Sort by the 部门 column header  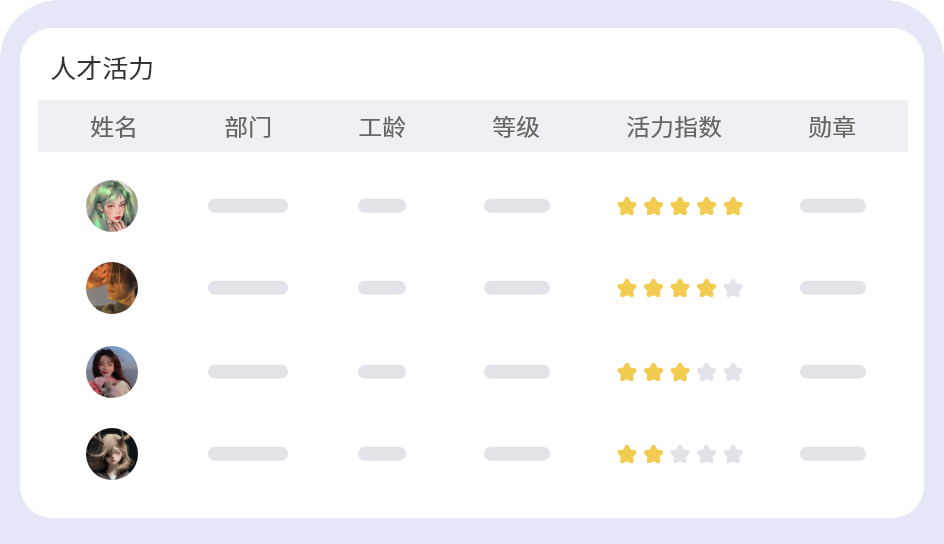248,127
